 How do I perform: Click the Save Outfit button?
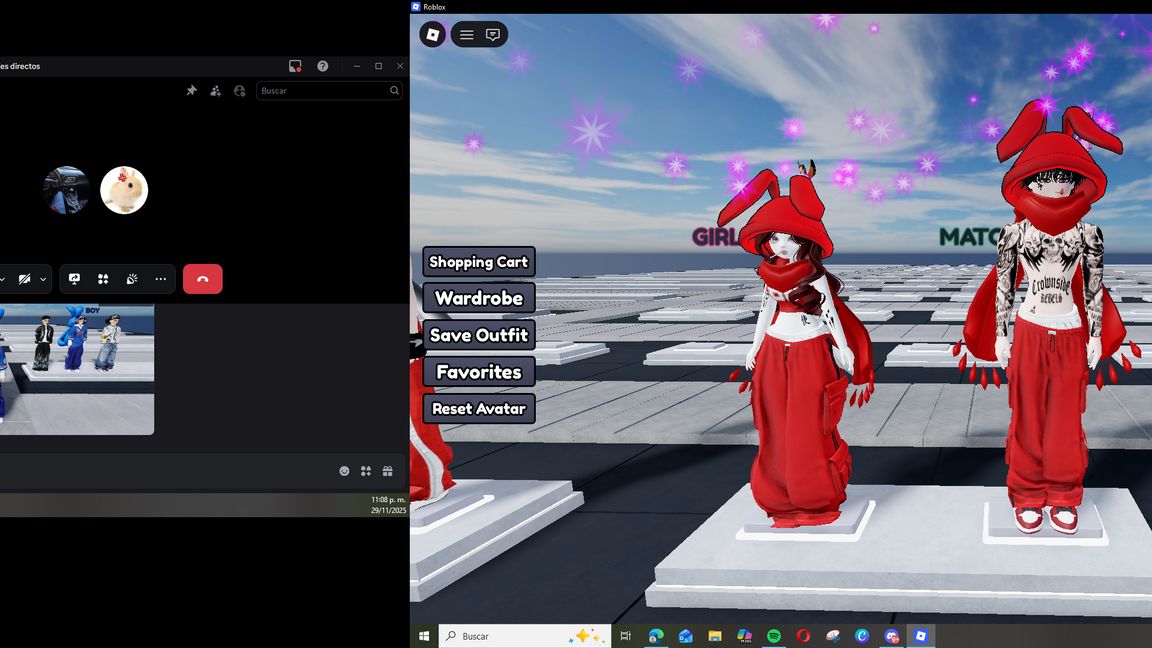(479, 335)
